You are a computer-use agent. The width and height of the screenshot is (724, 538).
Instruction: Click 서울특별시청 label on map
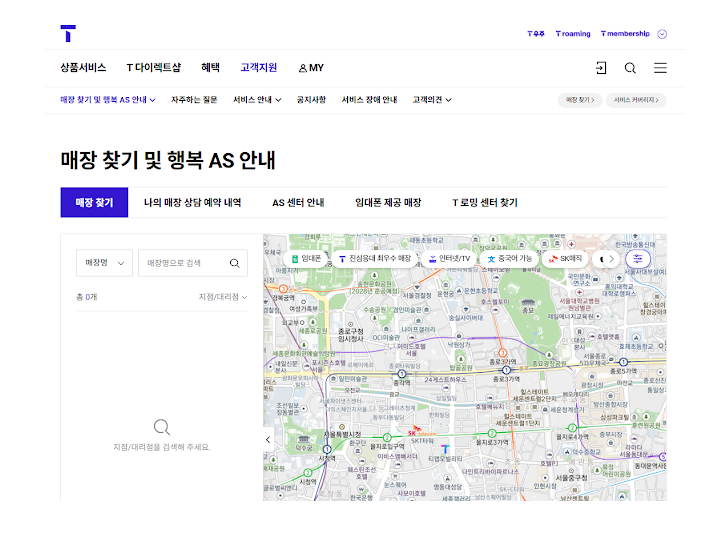coord(342,435)
